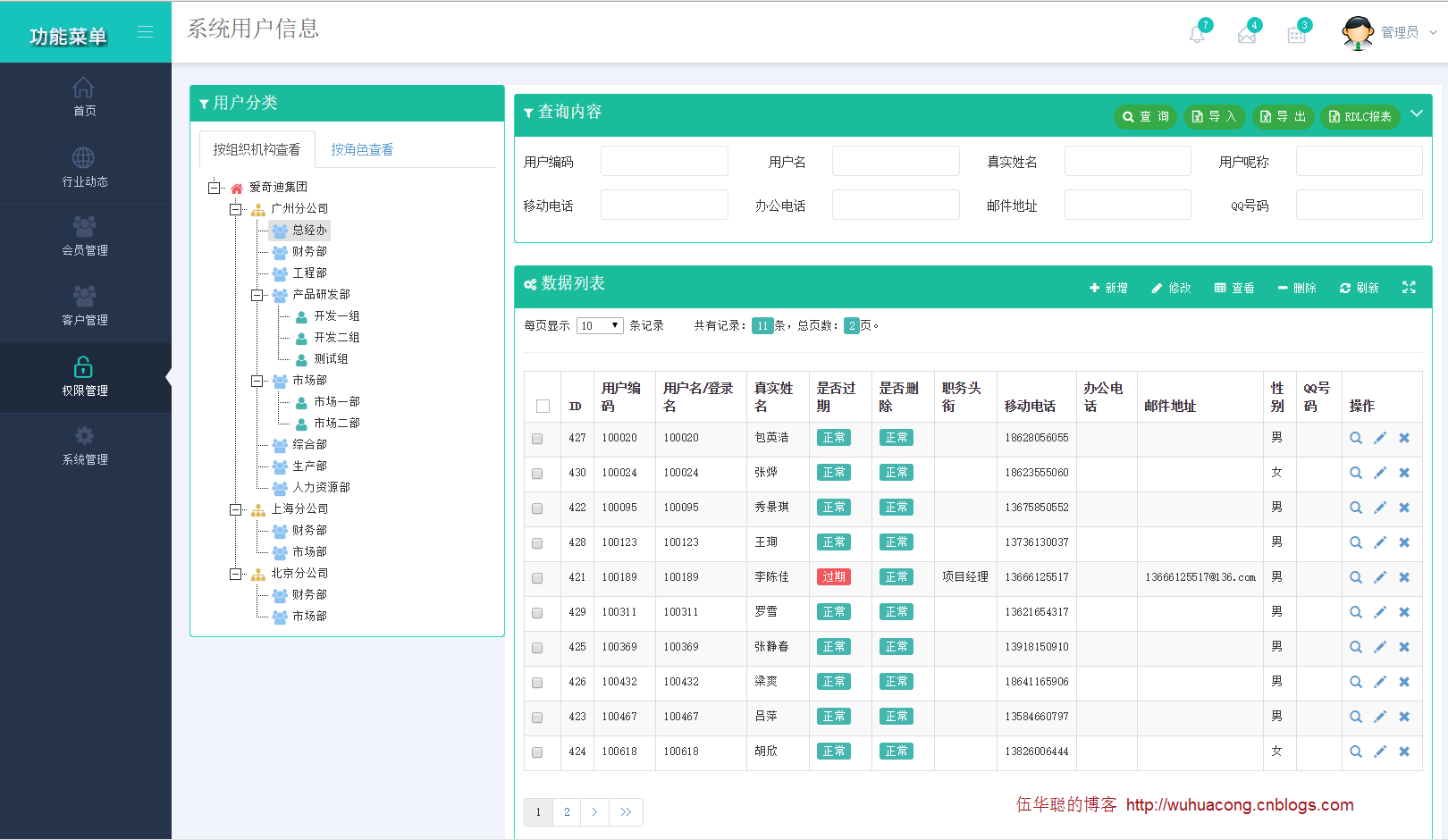Open the mail envelope showing 4 messages
Image resolution: width=1448 pixels, height=840 pixels.
coord(1248,34)
